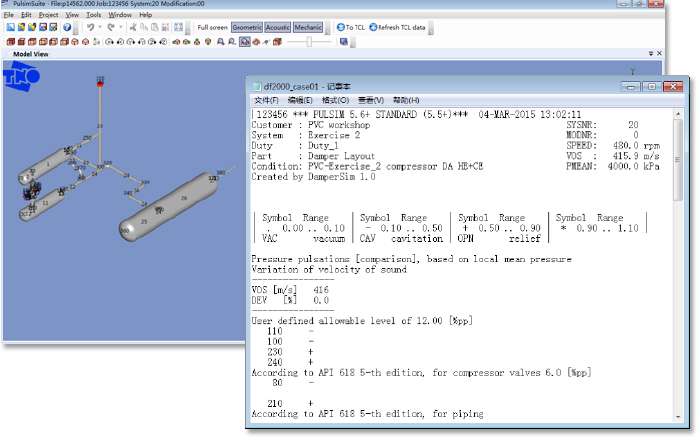Click the red cube icon before slider
Viewport: 697px width, 437px height.
point(277,42)
